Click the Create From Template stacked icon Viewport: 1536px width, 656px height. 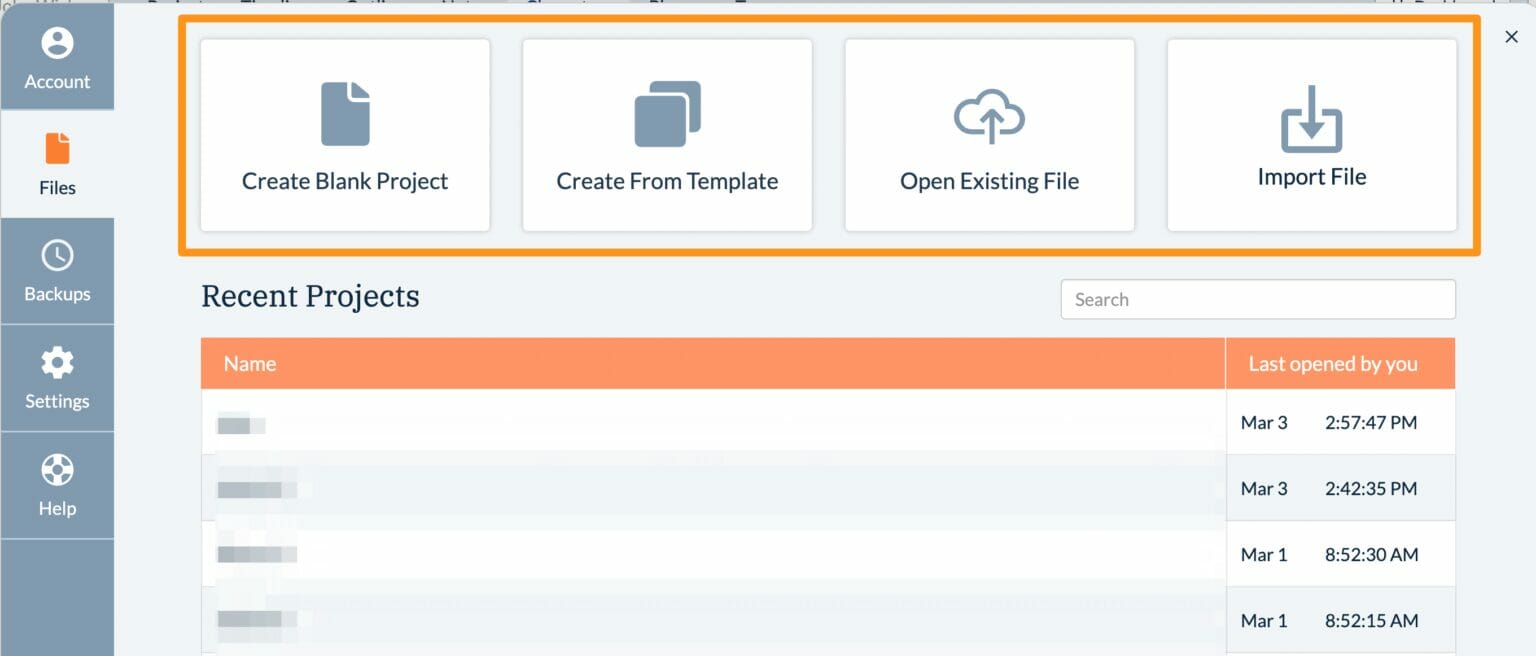(x=667, y=114)
